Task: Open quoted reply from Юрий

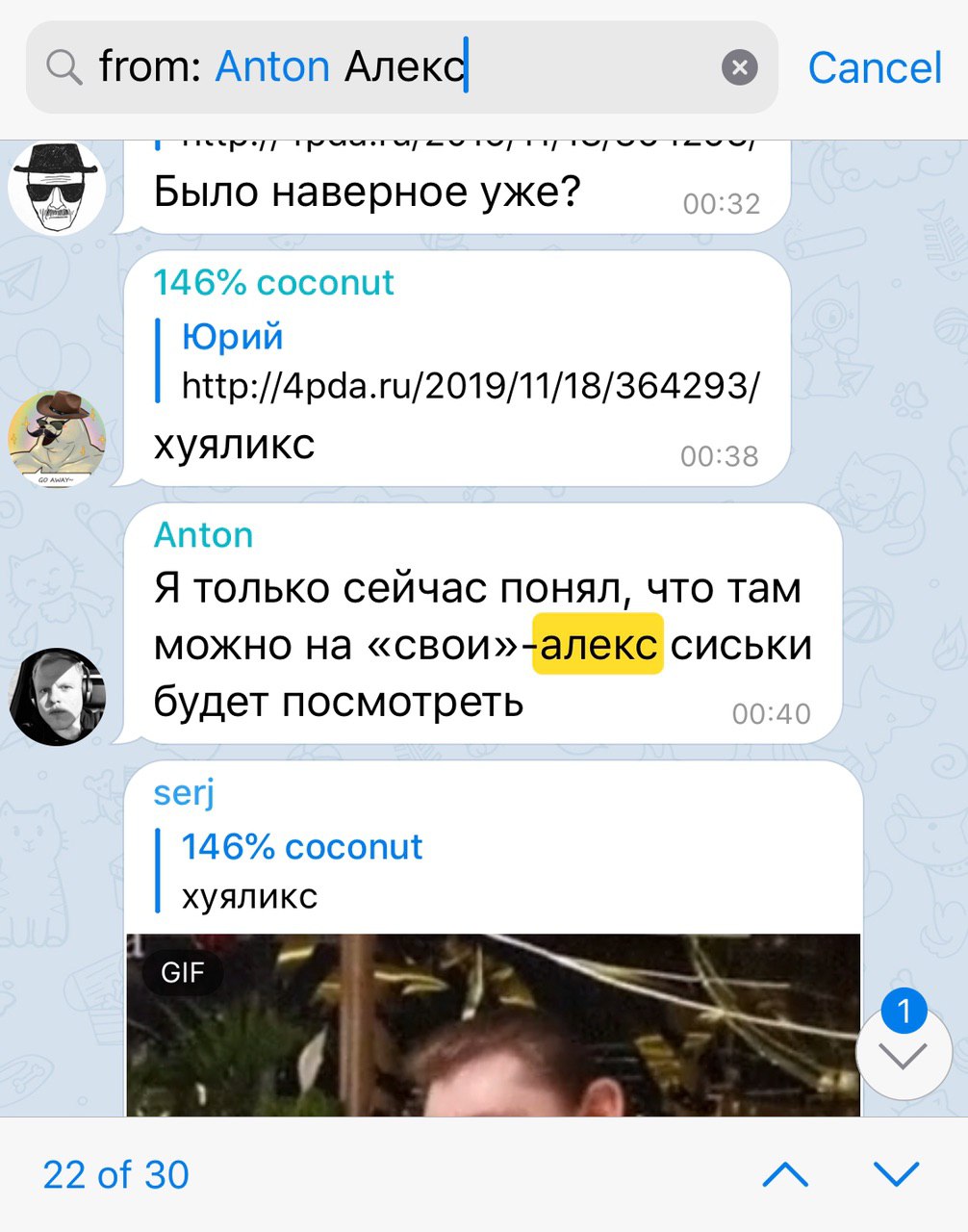Action: tap(458, 362)
